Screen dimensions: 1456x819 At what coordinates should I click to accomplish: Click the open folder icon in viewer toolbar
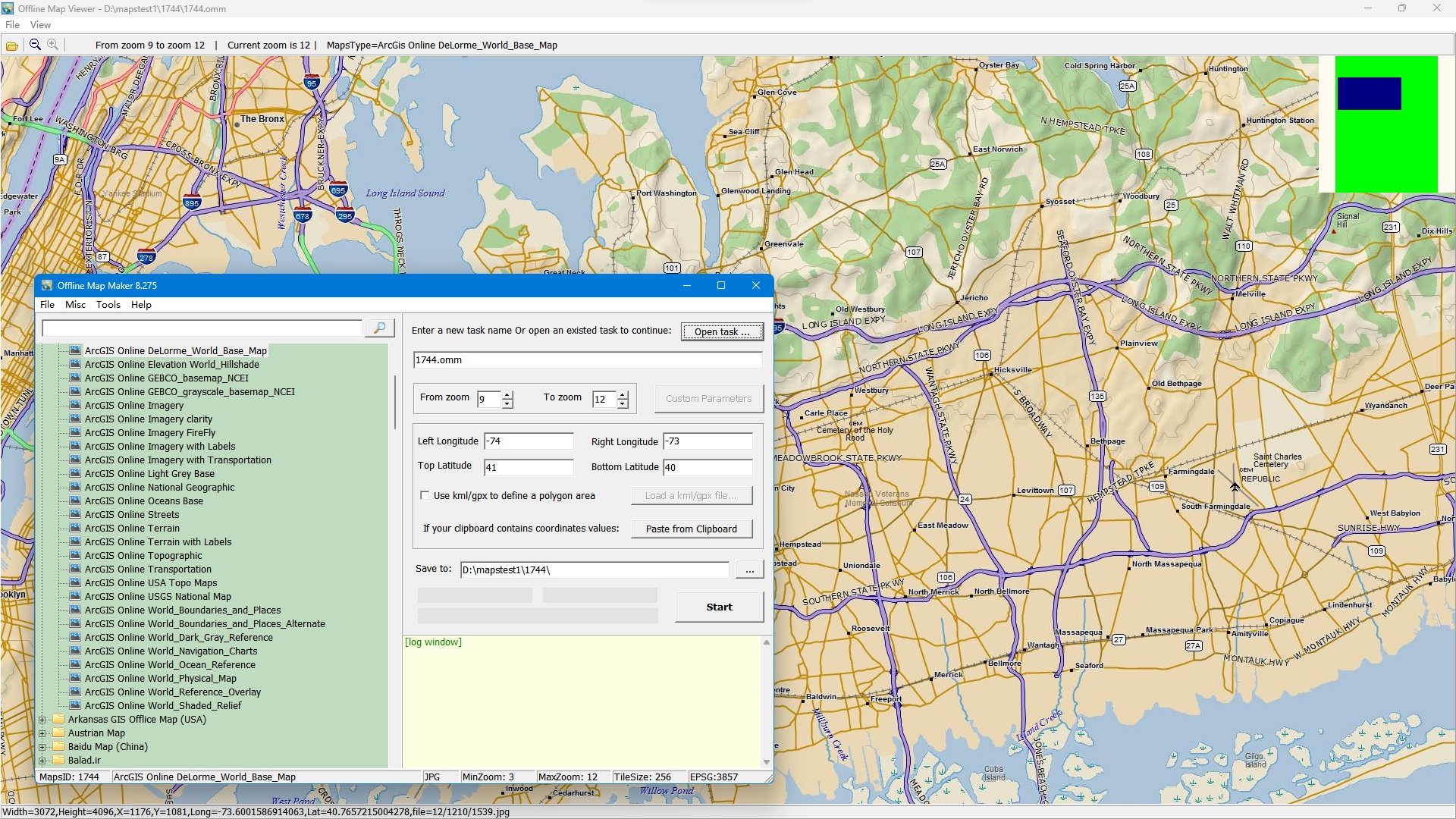point(12,45)
